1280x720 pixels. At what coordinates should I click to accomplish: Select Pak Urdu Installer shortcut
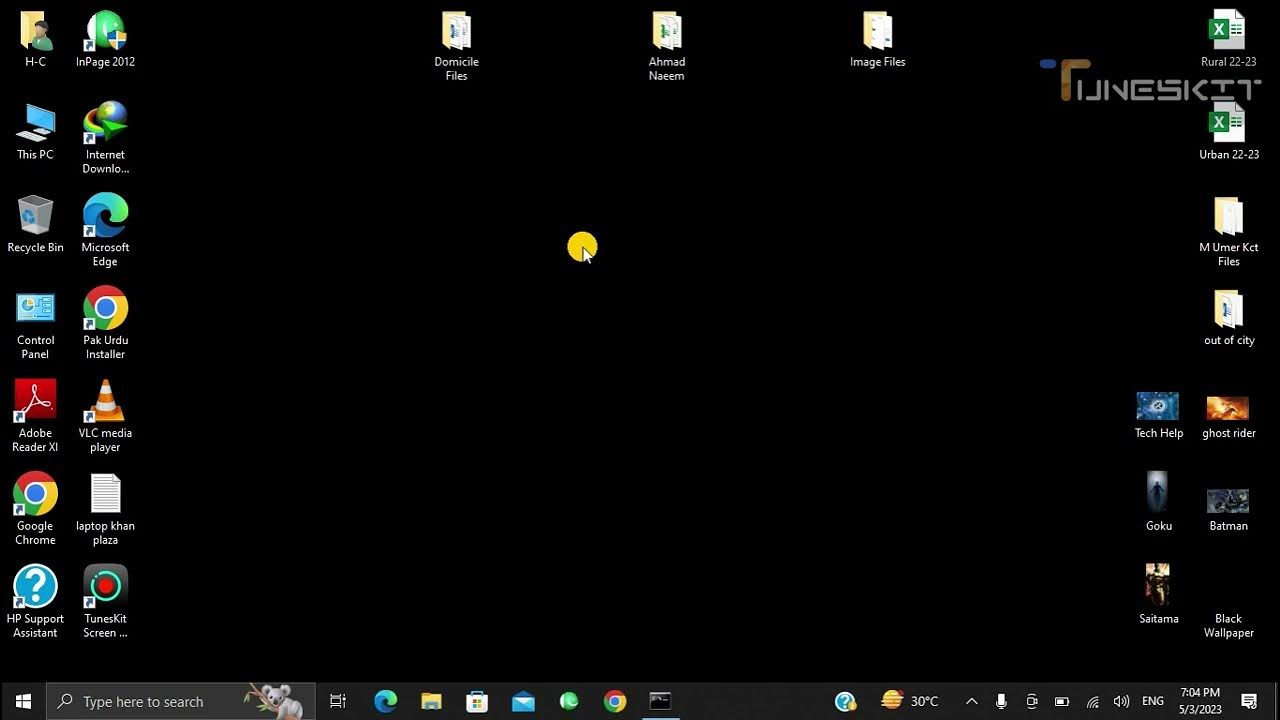105,324
